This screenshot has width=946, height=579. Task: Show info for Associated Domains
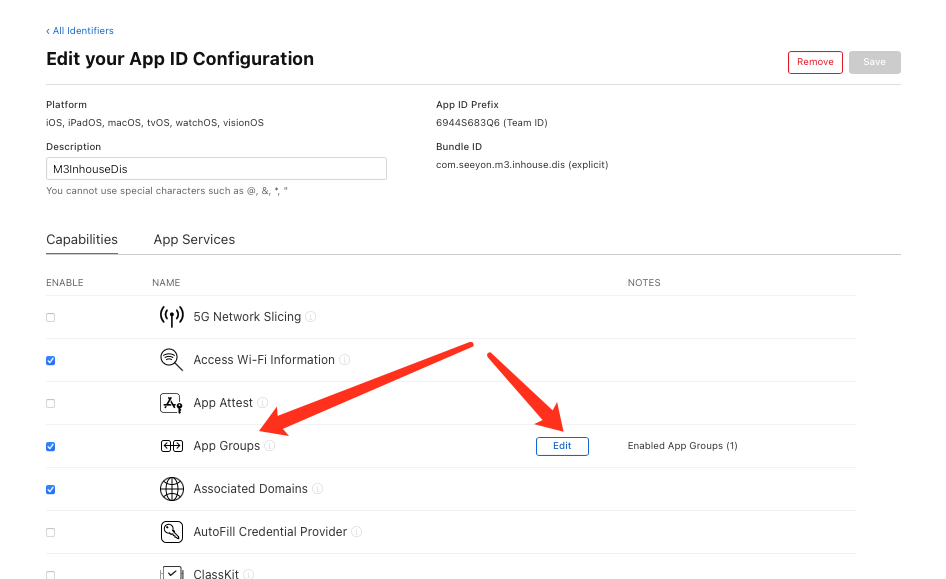(x=317, y=489)
